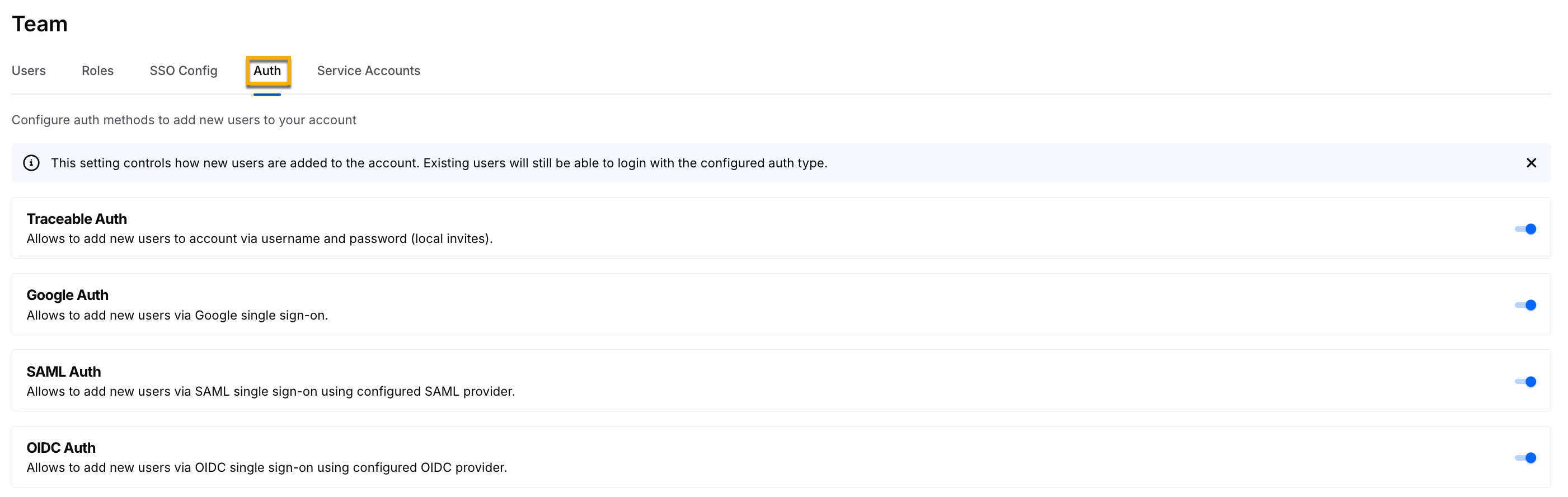Select the highlighted Auth tab
1568x497 pixels.
coord(267,71)
